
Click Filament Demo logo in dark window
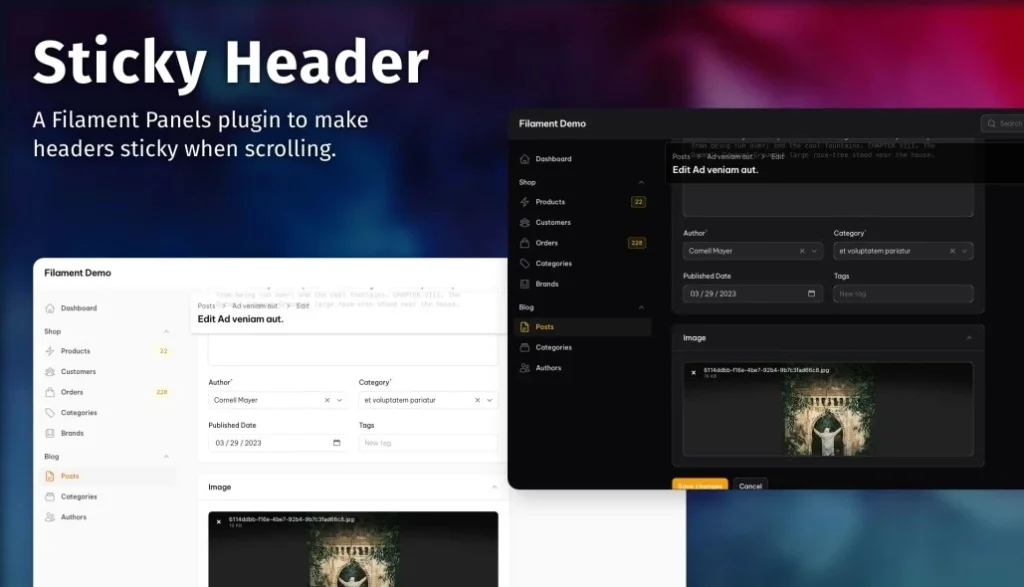(x=552, y=123)
